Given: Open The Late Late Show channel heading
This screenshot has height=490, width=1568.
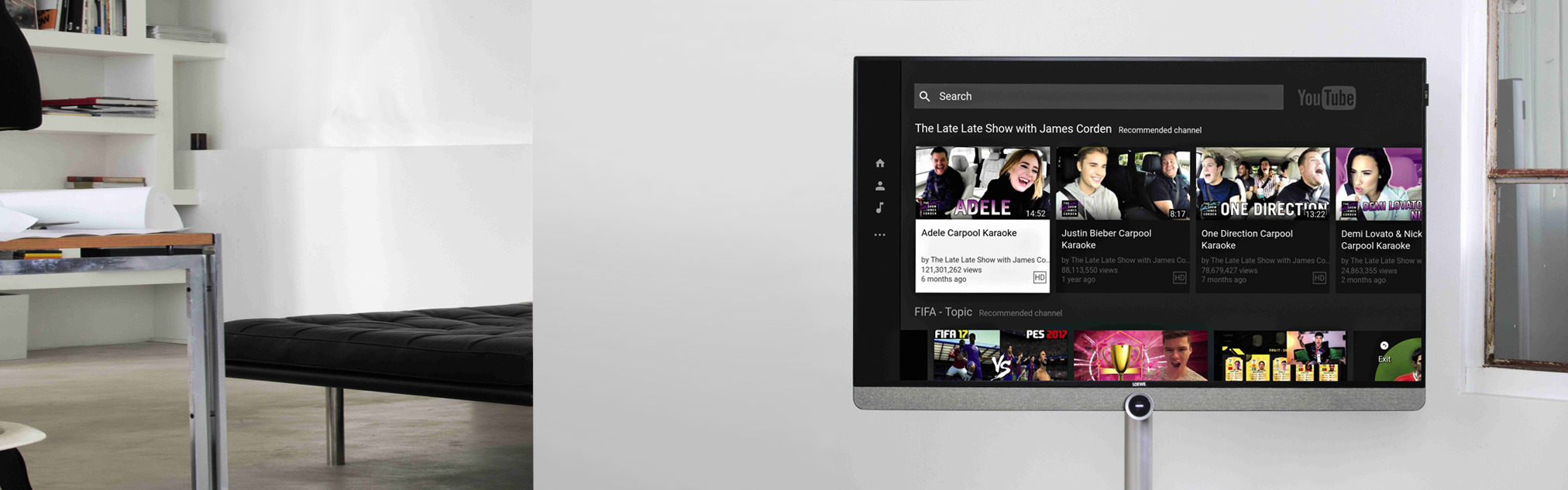Looking at the screenshot, I should pos(1013,128).
